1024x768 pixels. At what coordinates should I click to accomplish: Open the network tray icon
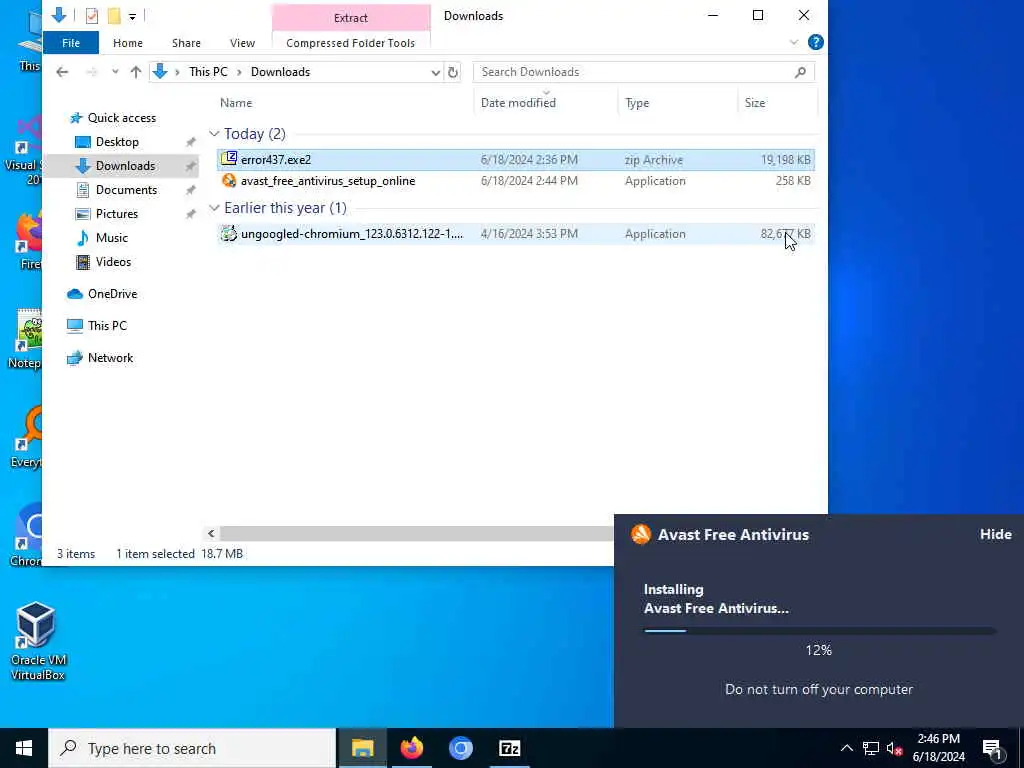(x=871, y=748)
